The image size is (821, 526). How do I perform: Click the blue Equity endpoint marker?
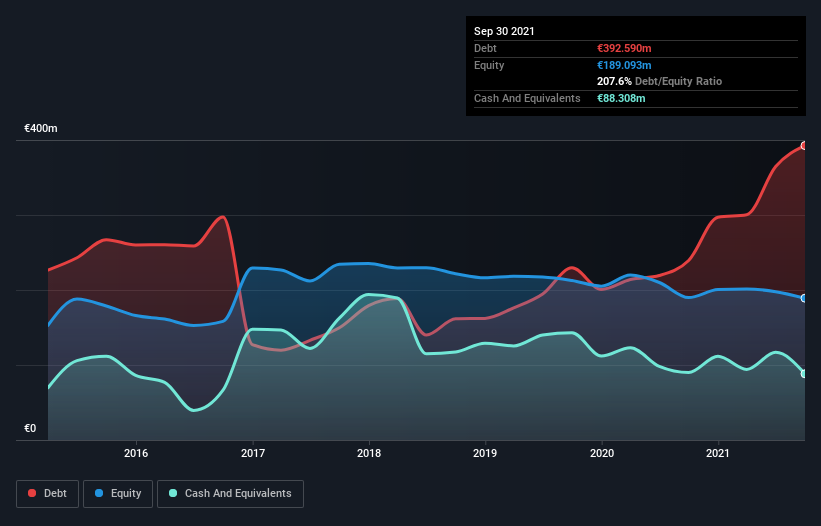[804, 298]
